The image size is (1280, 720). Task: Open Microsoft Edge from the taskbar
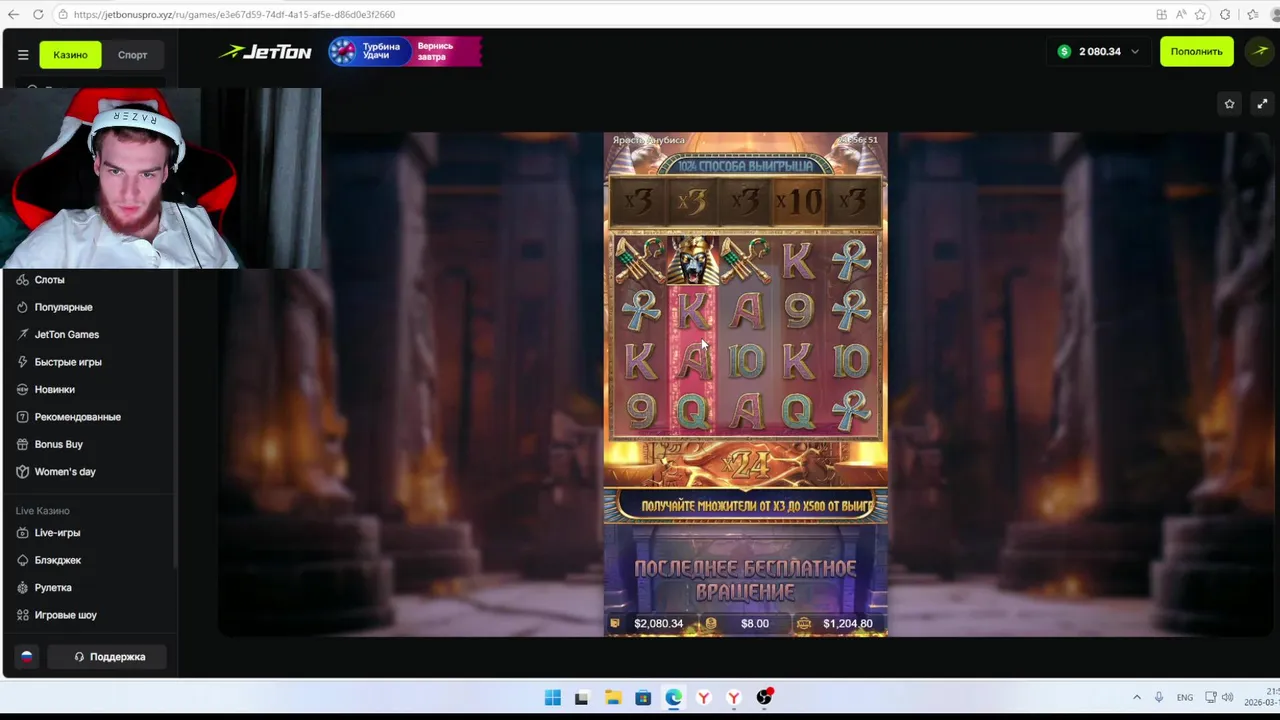pos(674,698)
